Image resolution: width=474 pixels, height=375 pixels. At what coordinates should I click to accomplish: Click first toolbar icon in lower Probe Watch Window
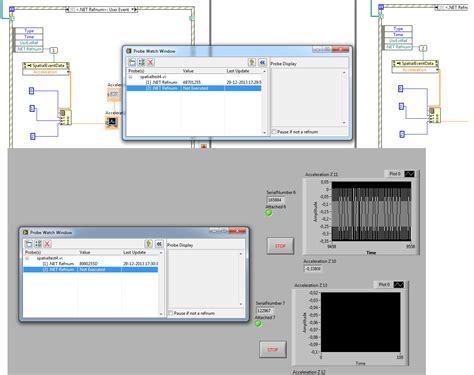pos(29,244)
